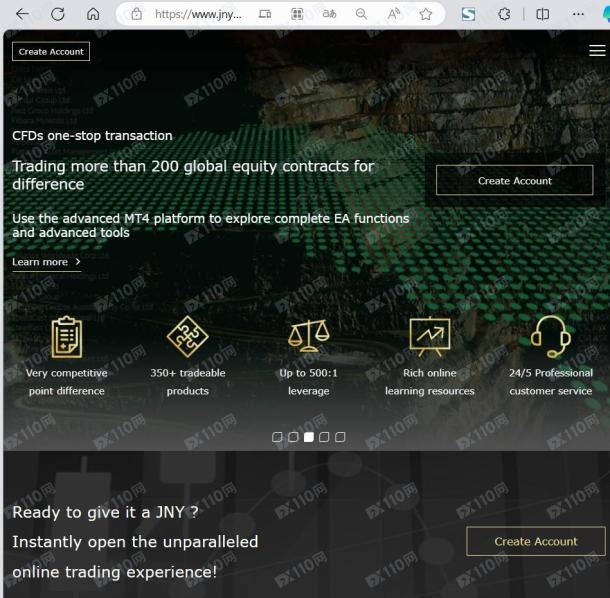Click 'online trading experience!' text
This screenshot has width=610, height=598.
point(114,572)
